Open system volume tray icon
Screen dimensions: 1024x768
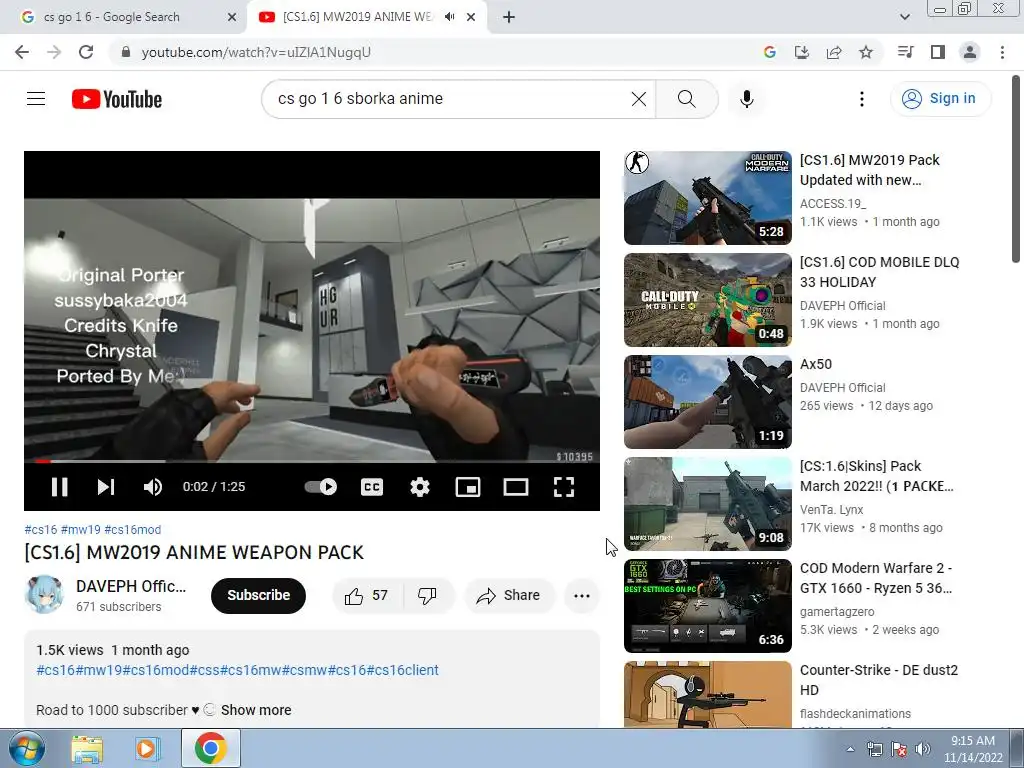(x=923, y=749)
